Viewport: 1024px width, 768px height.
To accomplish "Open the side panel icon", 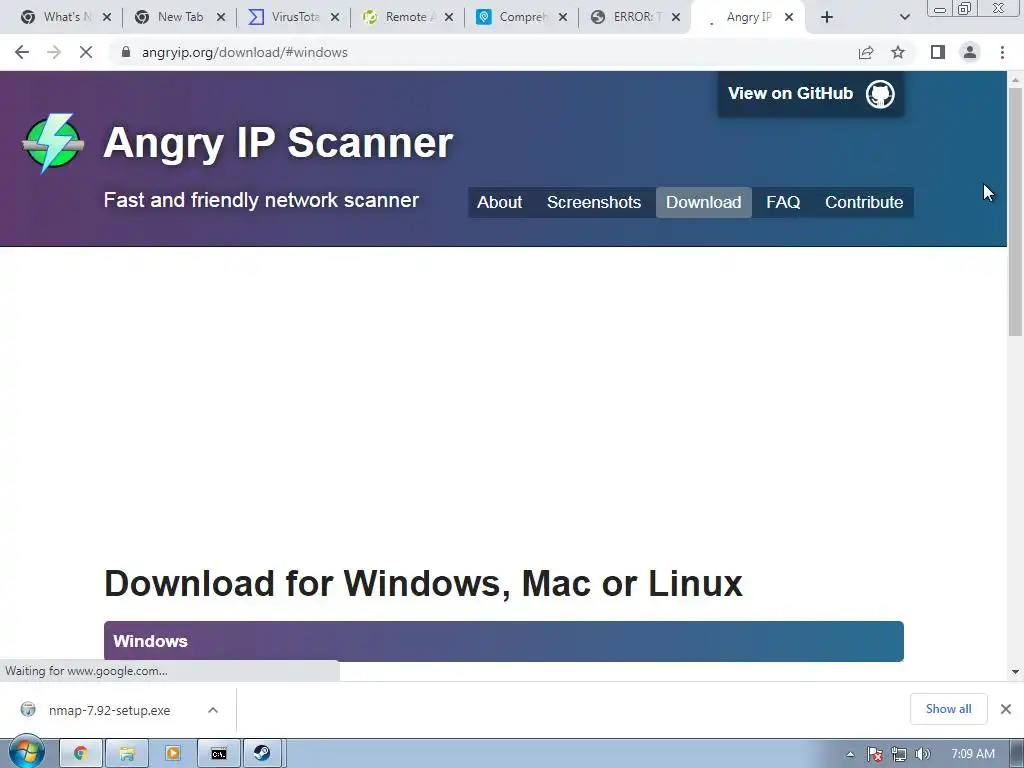I will [938, 52].
